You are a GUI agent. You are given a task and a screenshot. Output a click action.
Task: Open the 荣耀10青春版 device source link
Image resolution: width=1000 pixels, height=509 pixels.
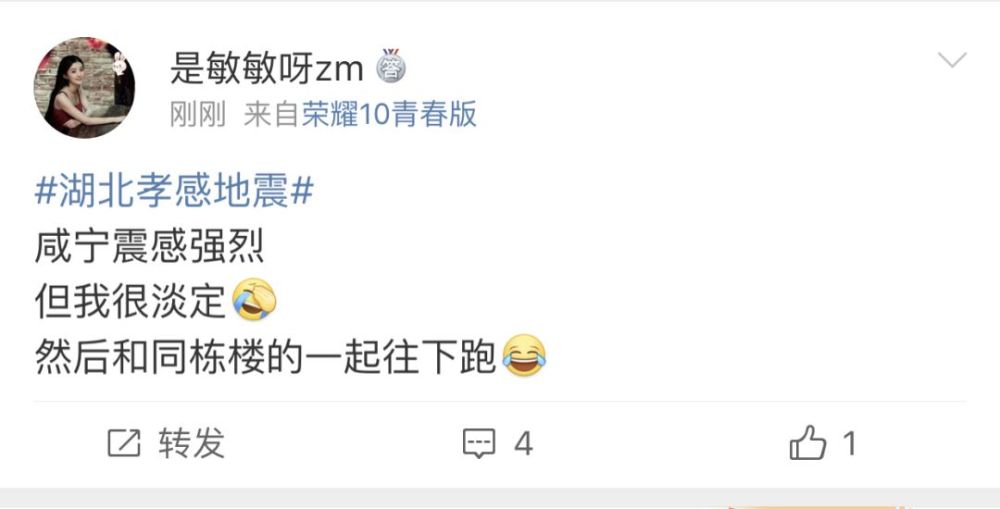[x=389, y=115]
